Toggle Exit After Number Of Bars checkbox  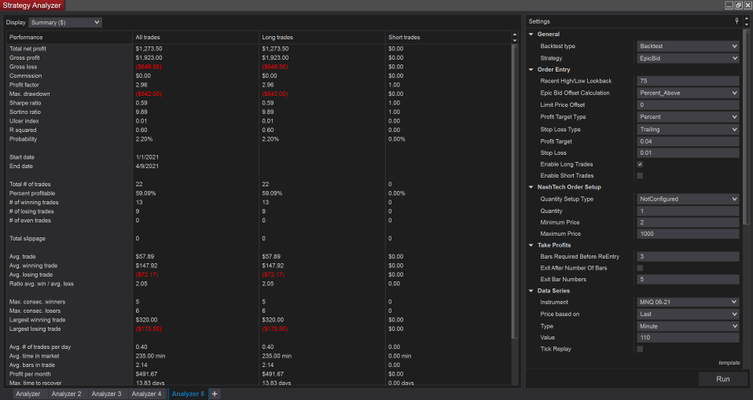pyautogui.click(x=640, y=268)
